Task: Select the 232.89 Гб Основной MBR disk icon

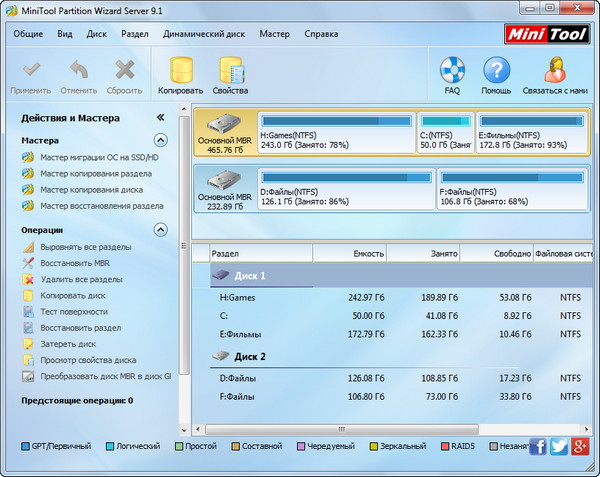Action: (225, 180)
